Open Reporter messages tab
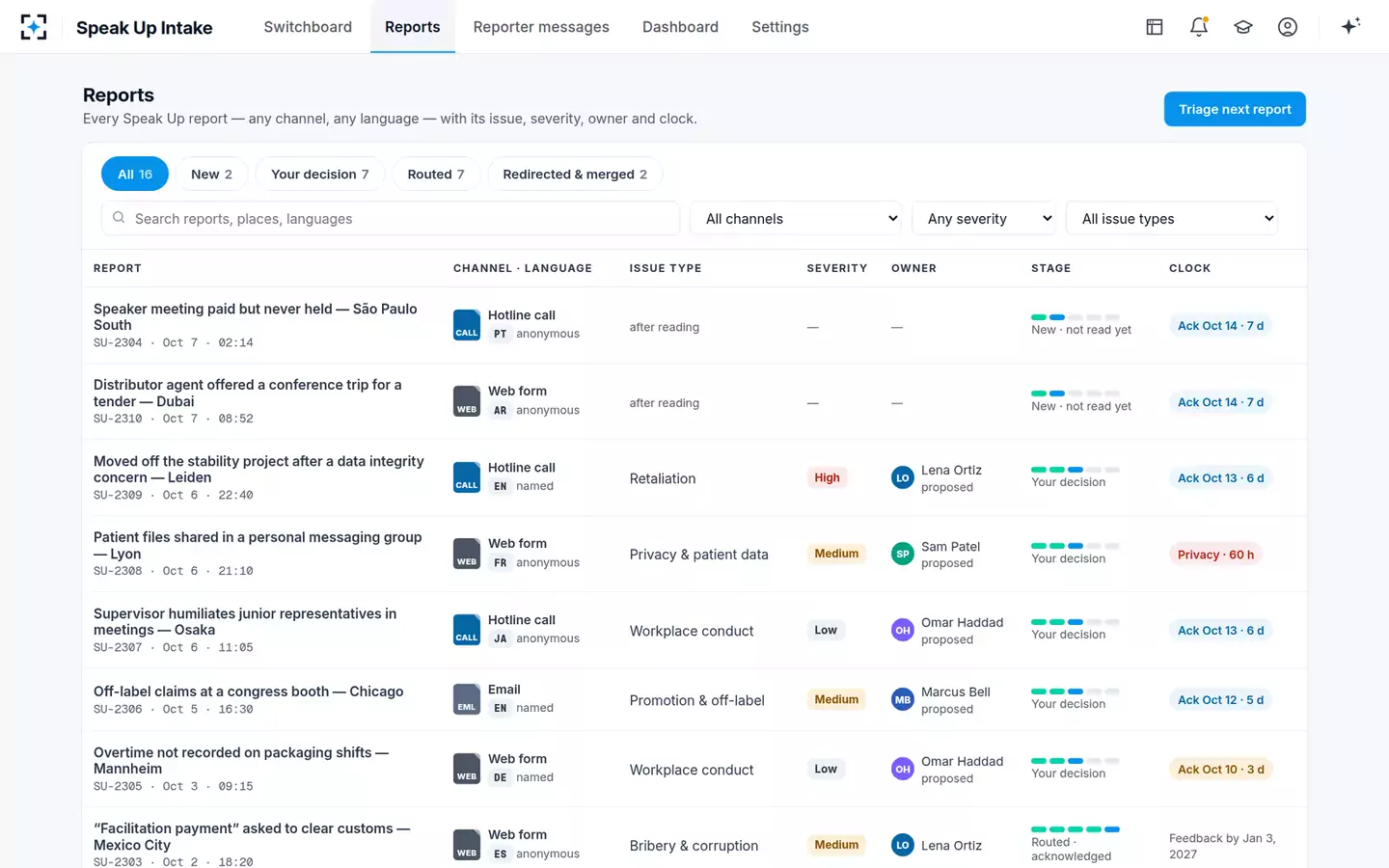 541,27
